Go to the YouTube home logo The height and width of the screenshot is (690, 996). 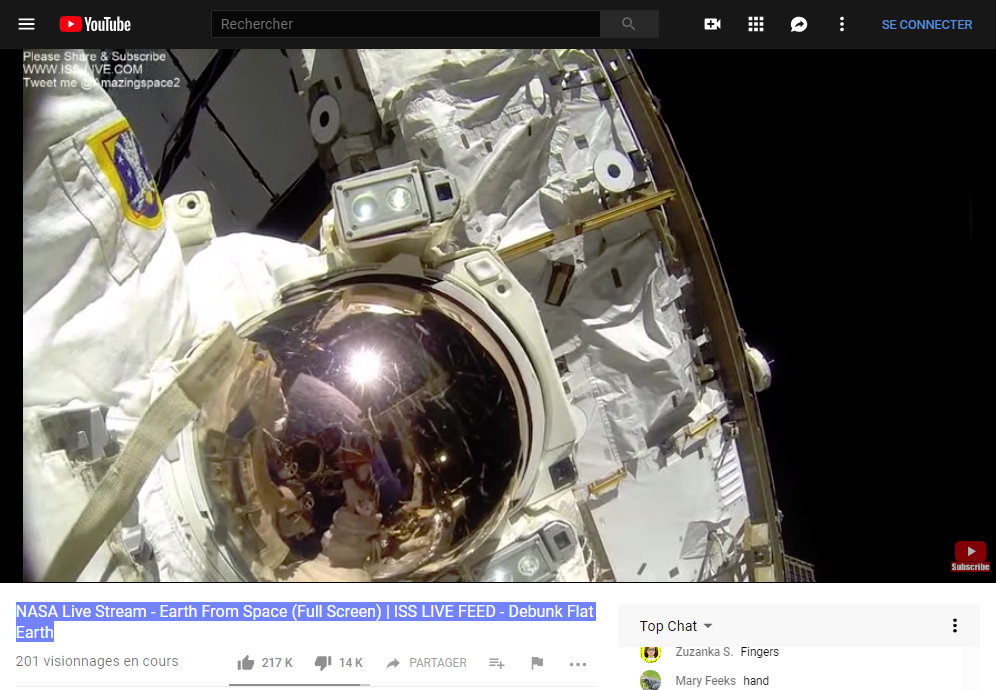click(x=95, y=24)
